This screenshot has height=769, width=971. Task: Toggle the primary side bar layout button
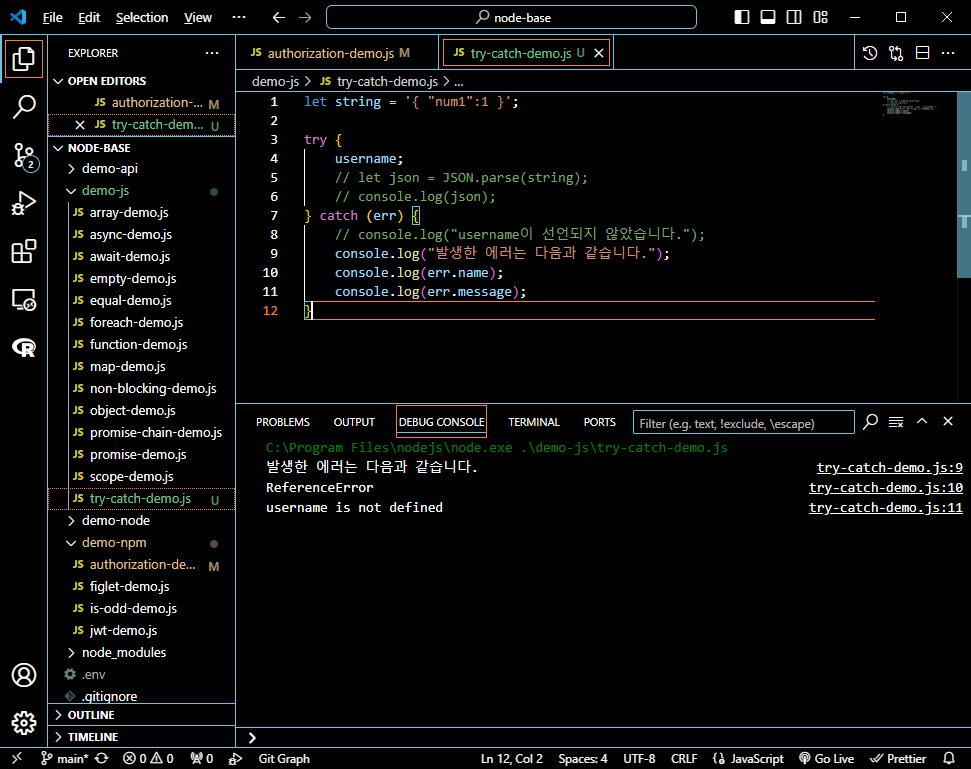[741, 17]
